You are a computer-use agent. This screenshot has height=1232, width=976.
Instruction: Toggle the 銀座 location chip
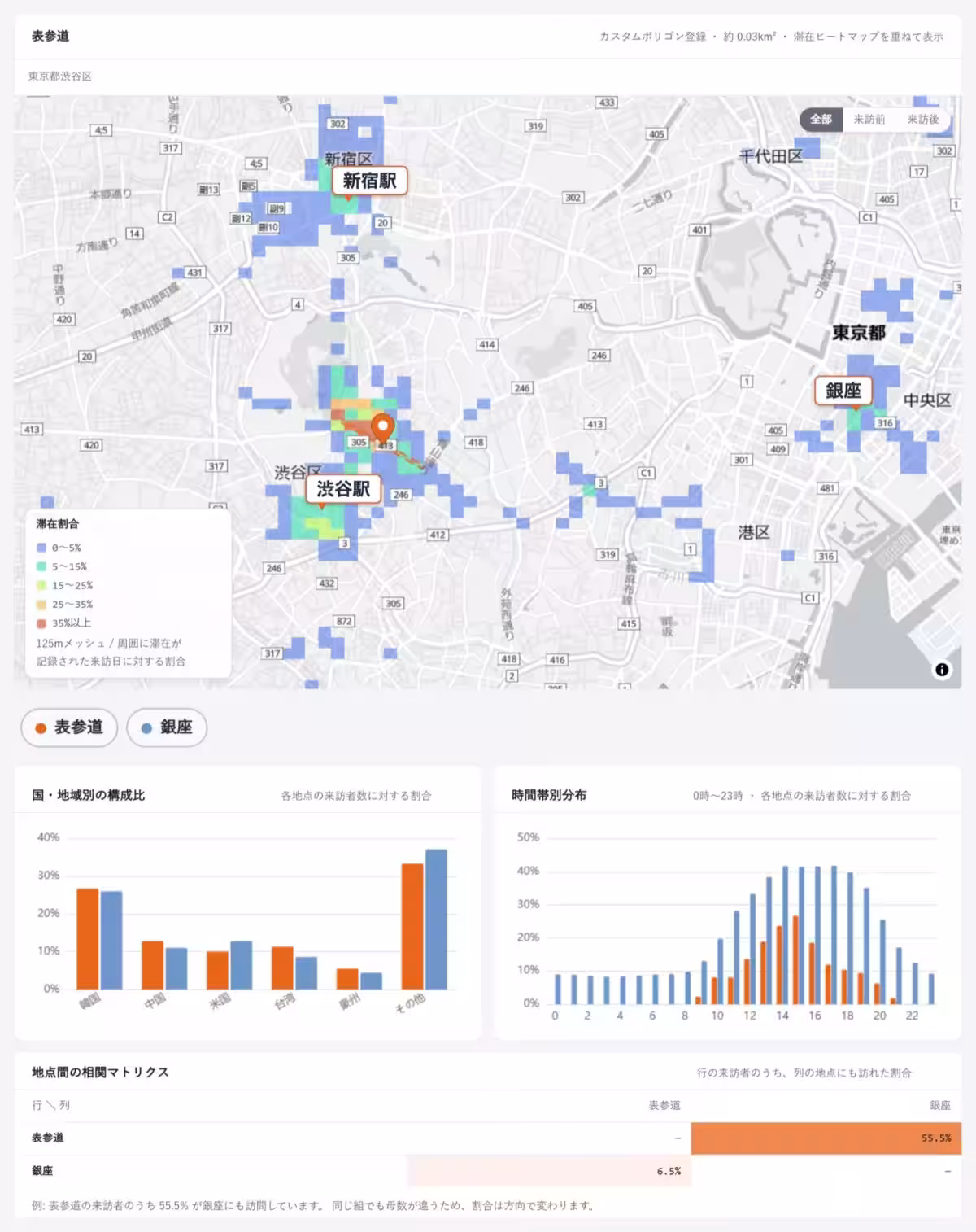click(x=167, y=727)
